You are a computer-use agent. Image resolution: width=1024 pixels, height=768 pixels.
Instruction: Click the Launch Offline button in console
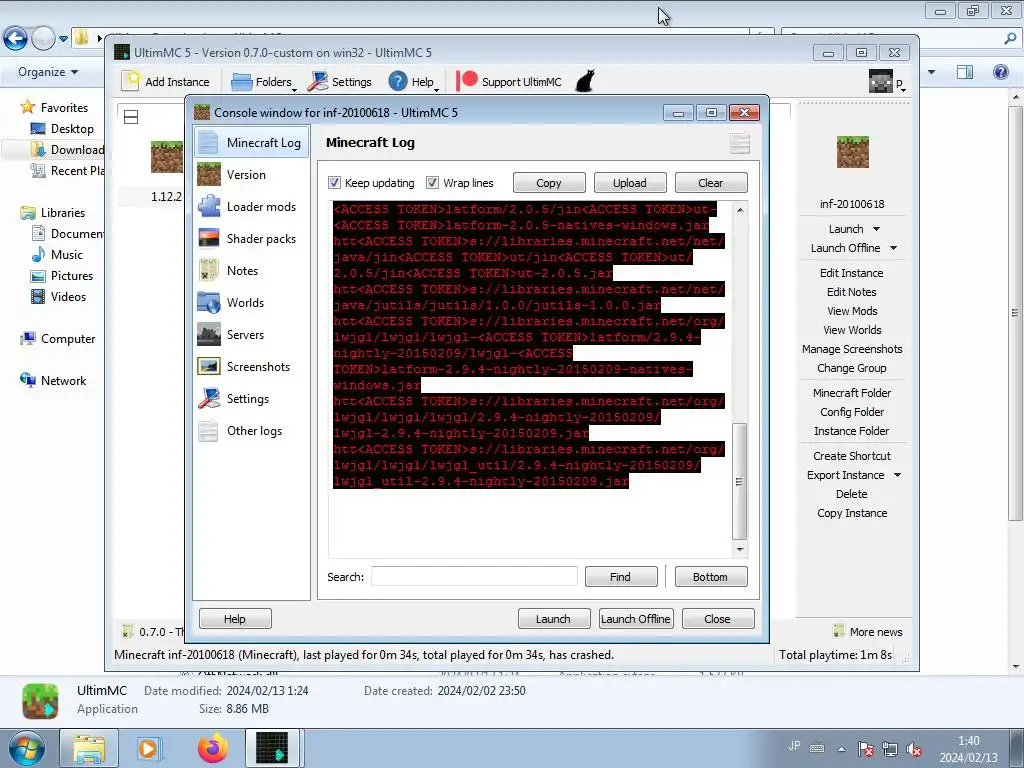635,618
